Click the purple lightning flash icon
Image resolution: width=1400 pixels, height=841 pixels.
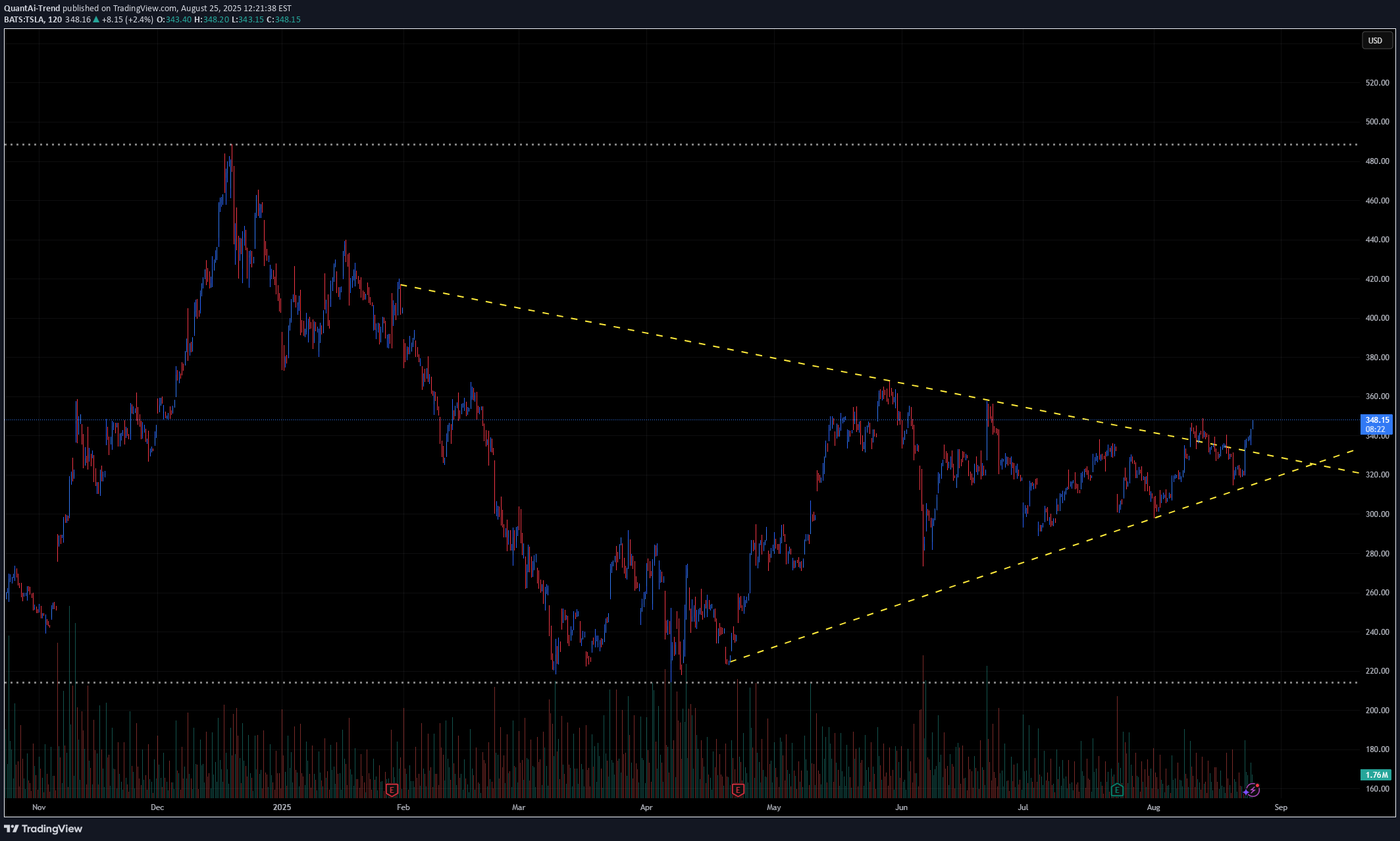point(1253,790)
